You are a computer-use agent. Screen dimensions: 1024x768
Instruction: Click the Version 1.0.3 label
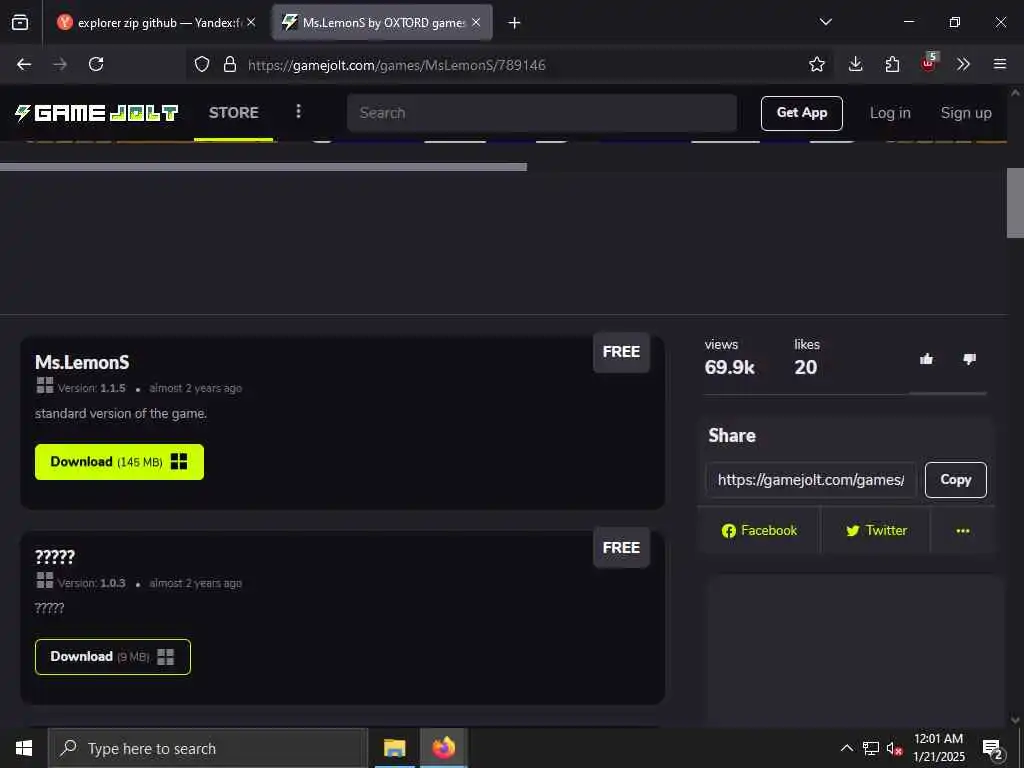91,583
